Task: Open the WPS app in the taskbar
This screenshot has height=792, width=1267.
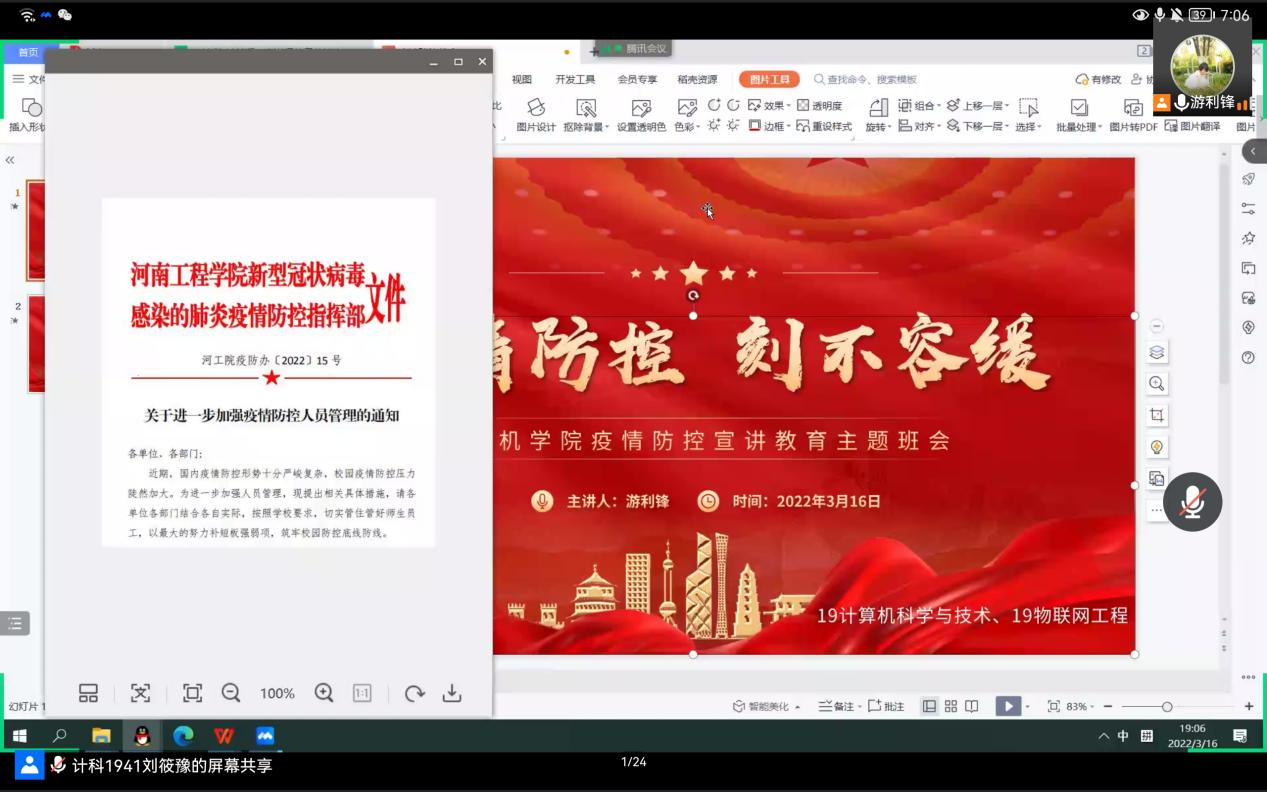Action: click(224, 736)
